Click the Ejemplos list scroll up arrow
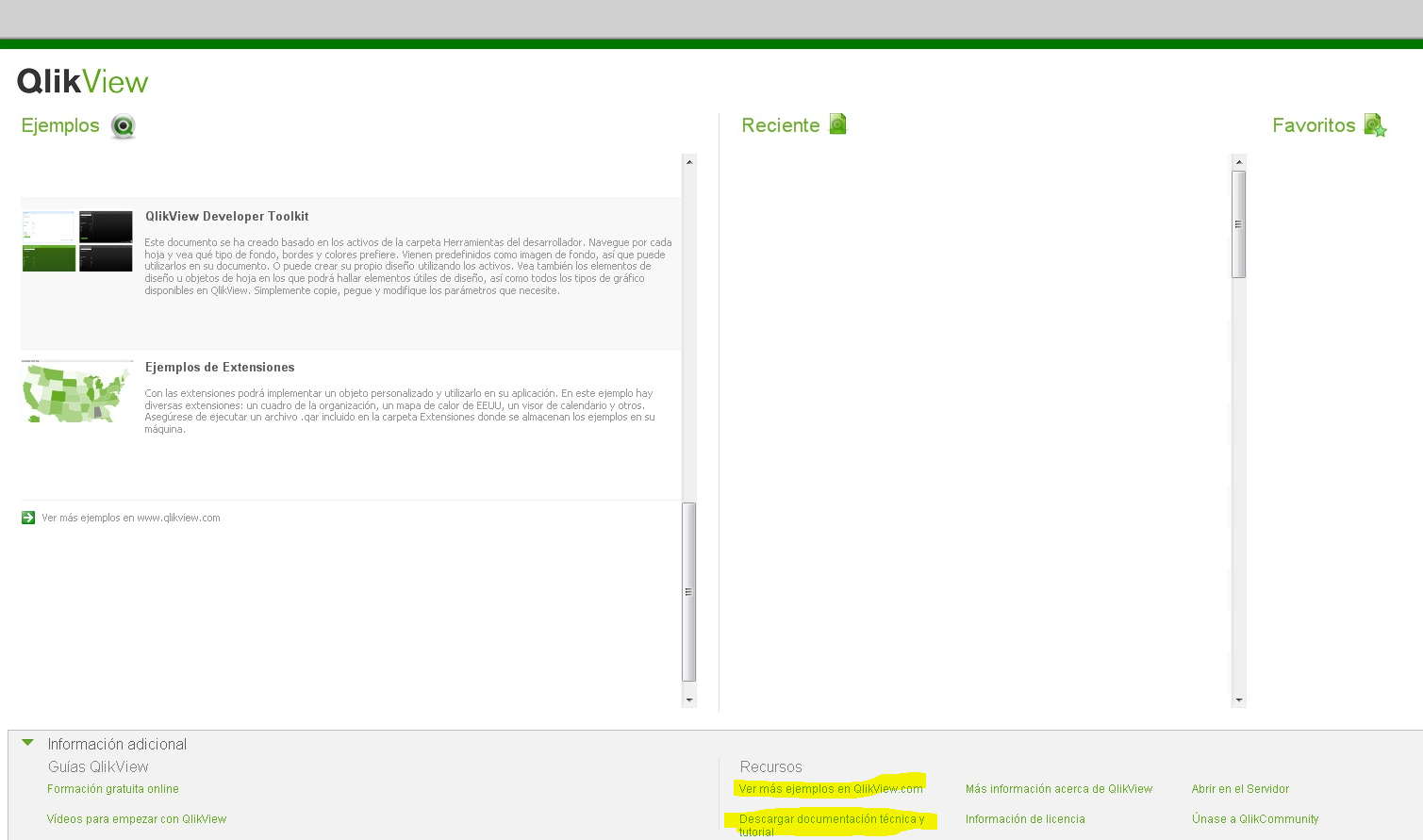Screen dimensions: 1423x840 point(689,162)
